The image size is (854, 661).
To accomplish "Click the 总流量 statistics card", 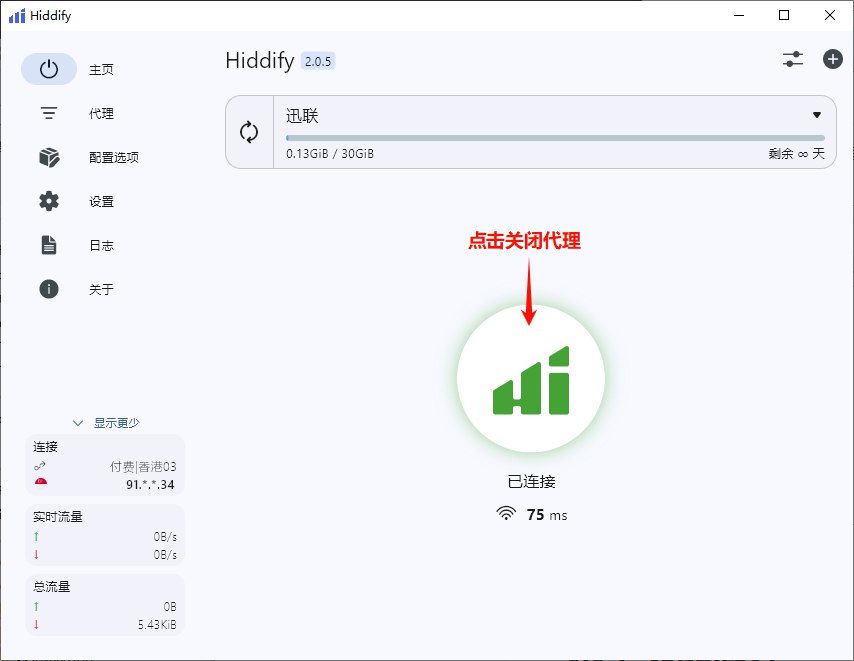I will 106,605.
